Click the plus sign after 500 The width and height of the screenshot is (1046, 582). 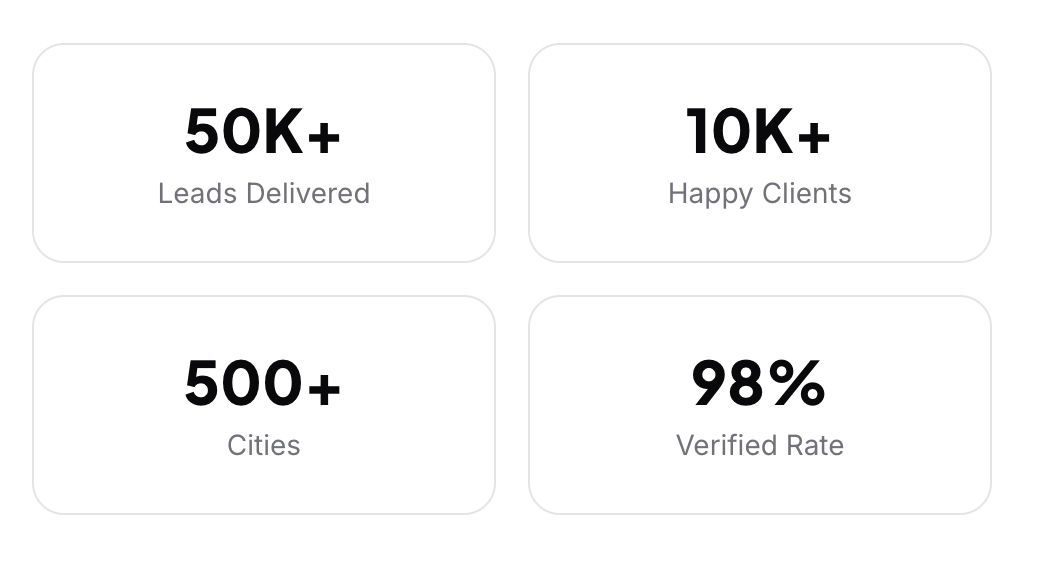point(324,387)
